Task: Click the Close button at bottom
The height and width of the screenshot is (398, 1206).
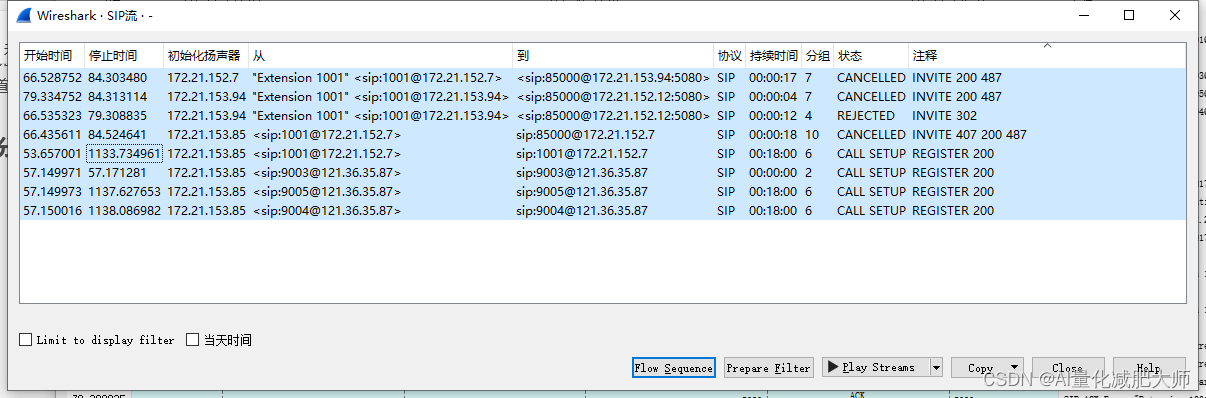Action: click(x=1067, y=368)
